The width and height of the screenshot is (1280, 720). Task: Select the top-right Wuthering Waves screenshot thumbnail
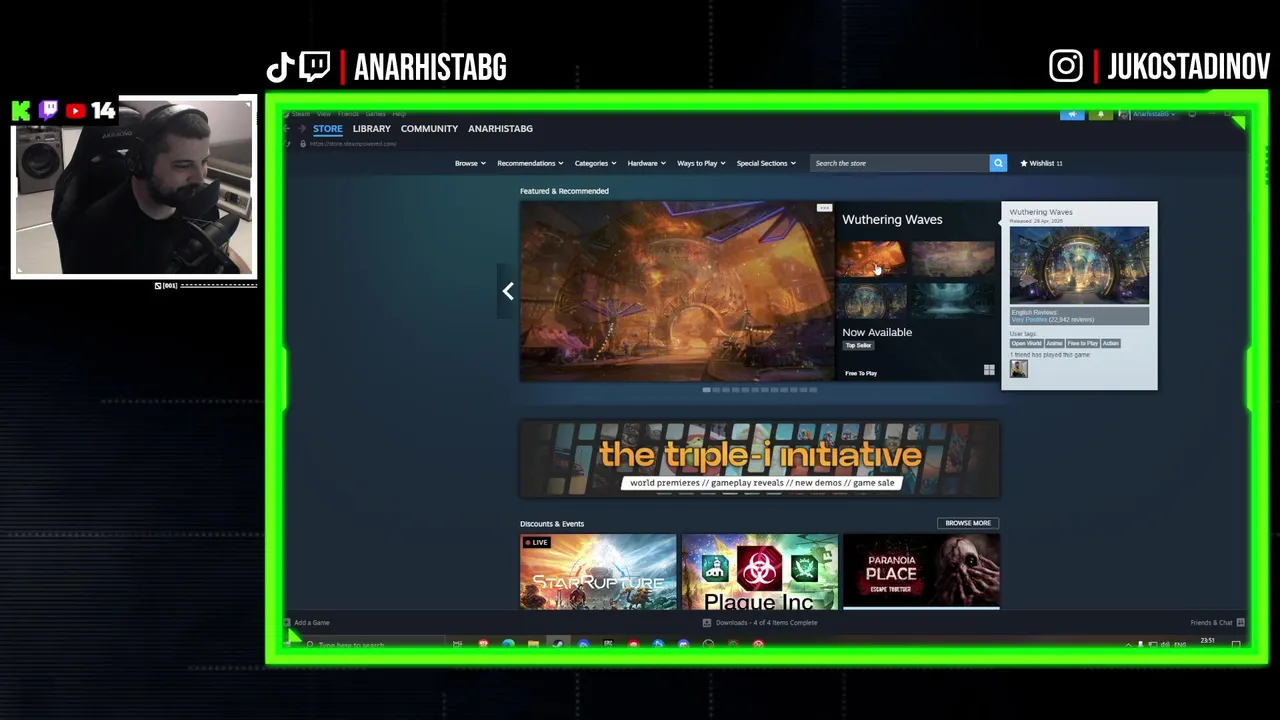coord(953,258)
